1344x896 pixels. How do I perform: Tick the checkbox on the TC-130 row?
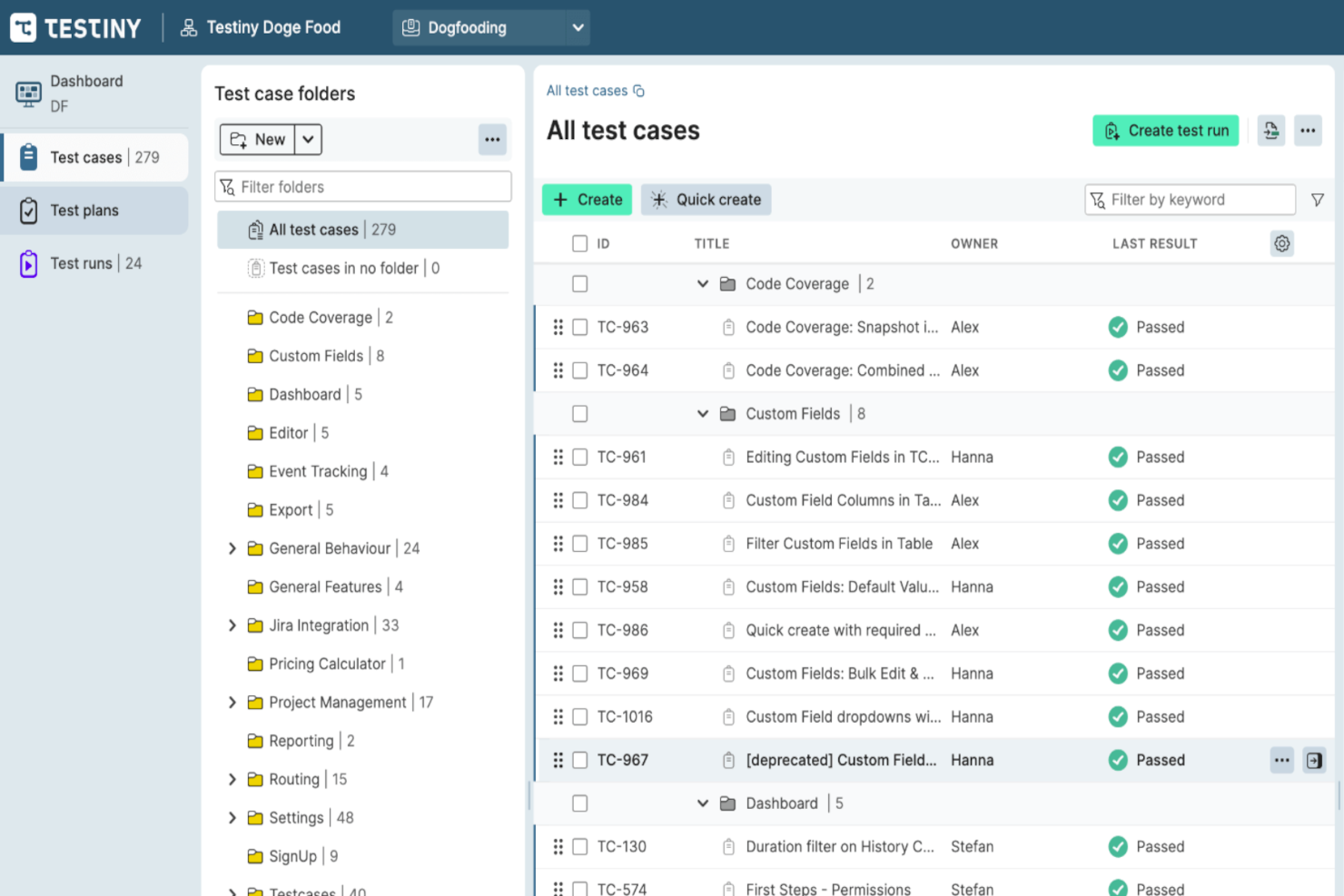point(579,846)
